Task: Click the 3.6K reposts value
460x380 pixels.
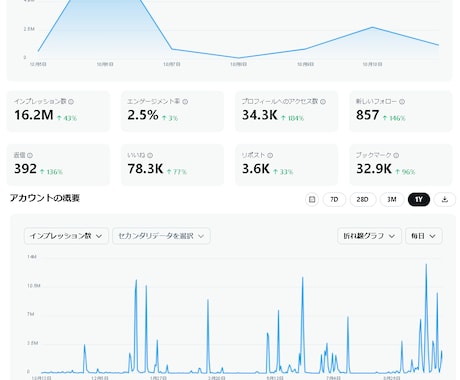Action: coord(256,169)
